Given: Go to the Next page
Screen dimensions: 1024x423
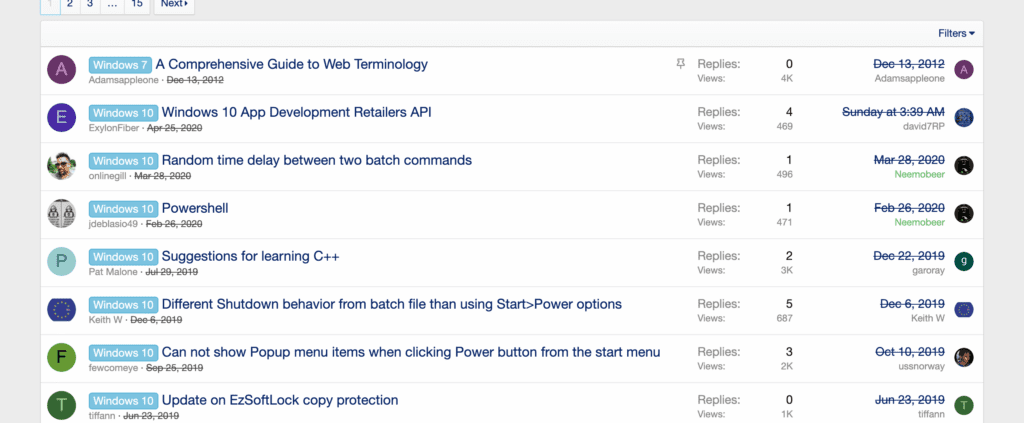Looking at the screenshot, I should pos(174,4).
